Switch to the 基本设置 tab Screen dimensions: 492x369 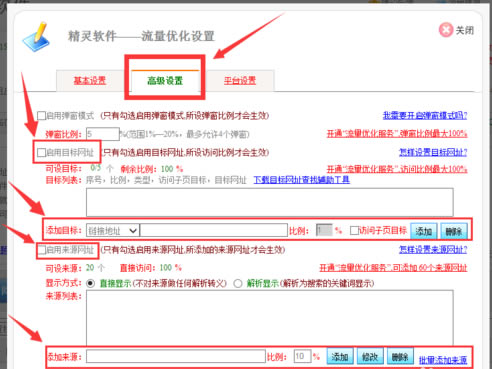[90, 80]
